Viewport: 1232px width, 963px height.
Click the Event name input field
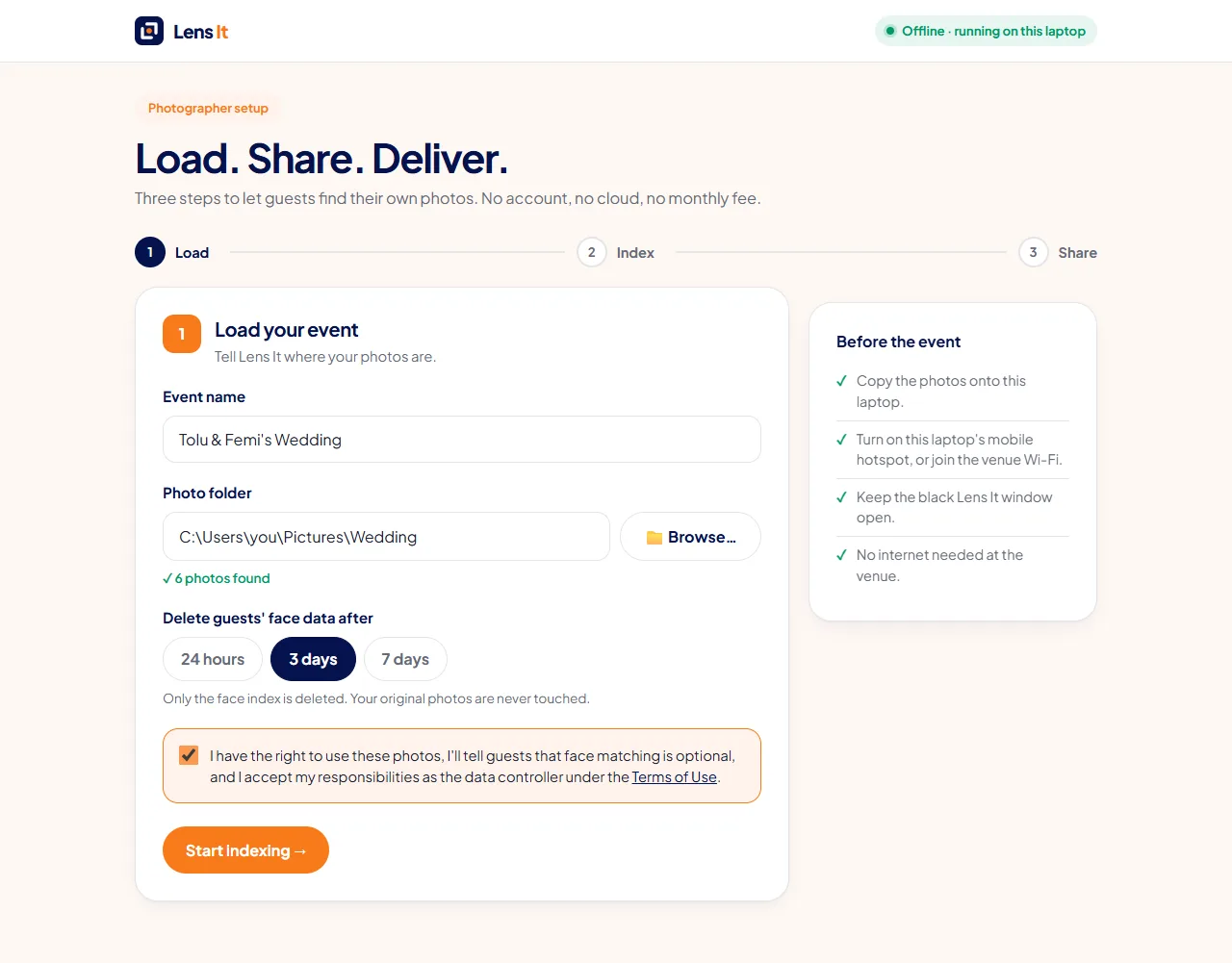462,440
